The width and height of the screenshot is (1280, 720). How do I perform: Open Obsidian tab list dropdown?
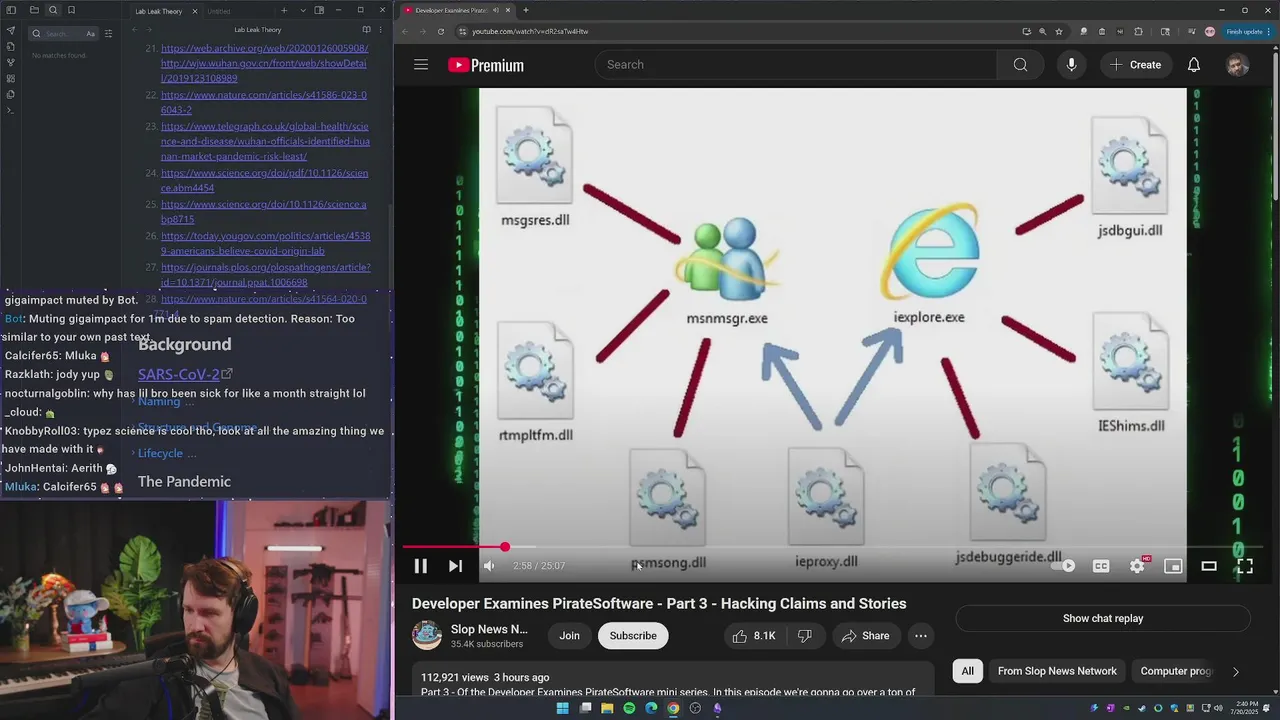303,10
